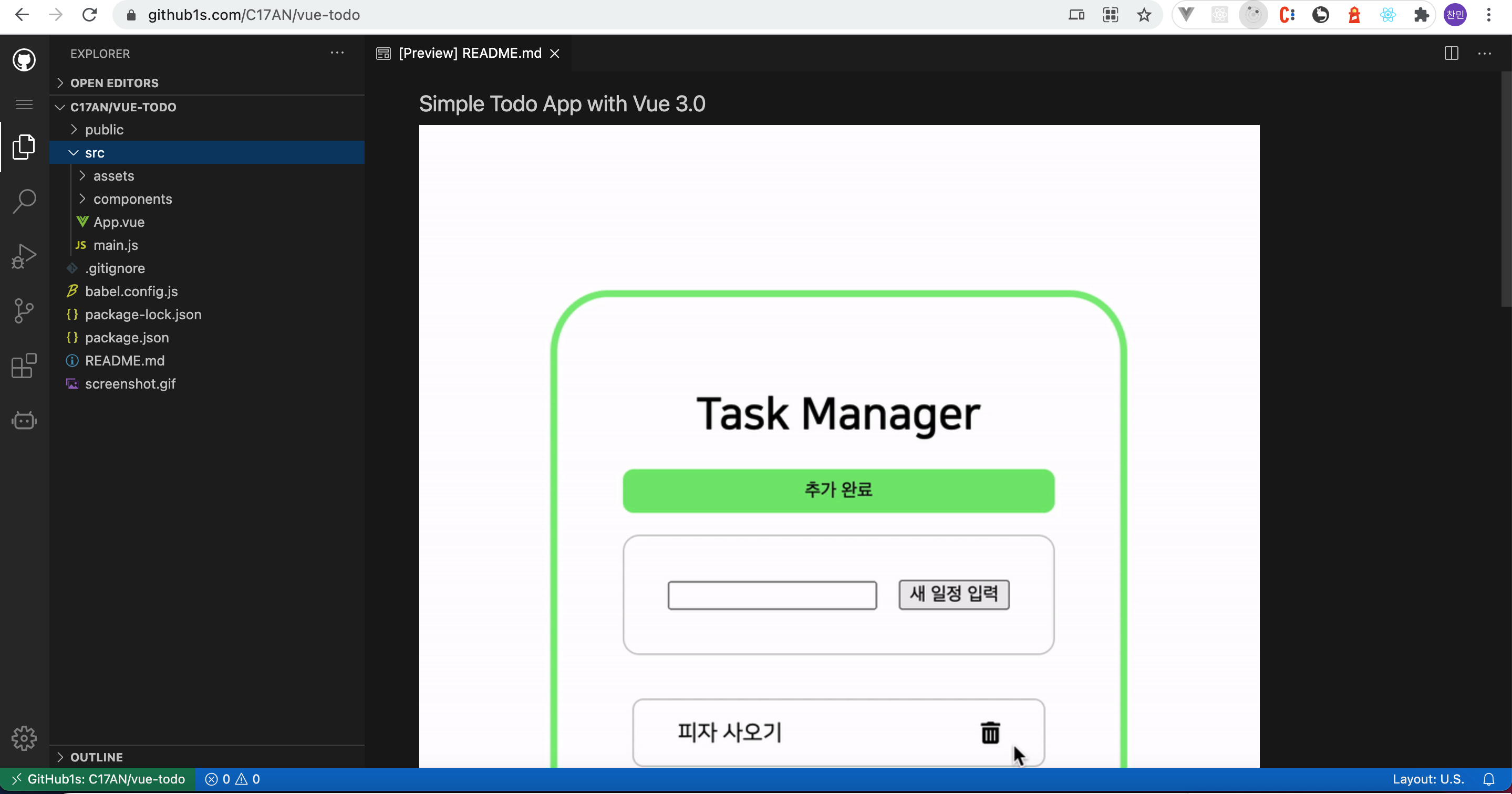Click the split editor right icon
The height and width of the screenshot is (794, 1512).
pos(1451,54)
